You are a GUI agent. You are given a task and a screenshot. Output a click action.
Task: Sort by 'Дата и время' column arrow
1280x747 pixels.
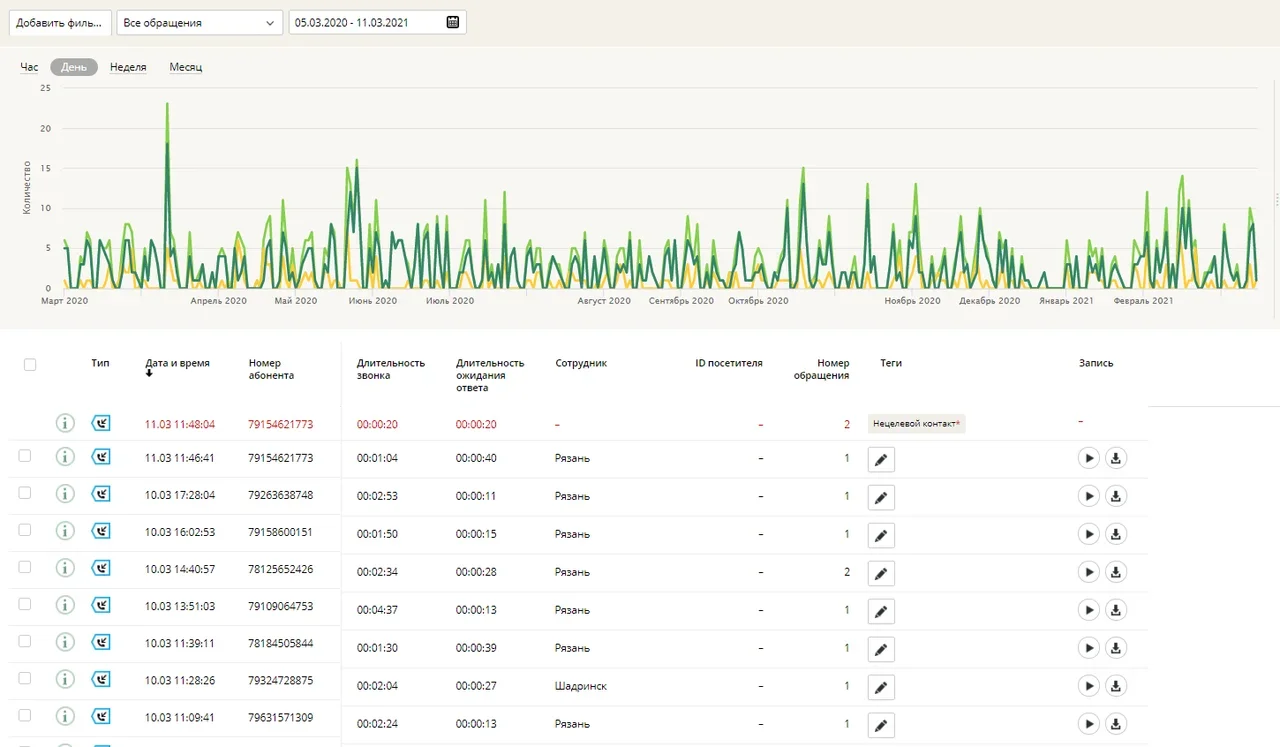coord(149,374)
